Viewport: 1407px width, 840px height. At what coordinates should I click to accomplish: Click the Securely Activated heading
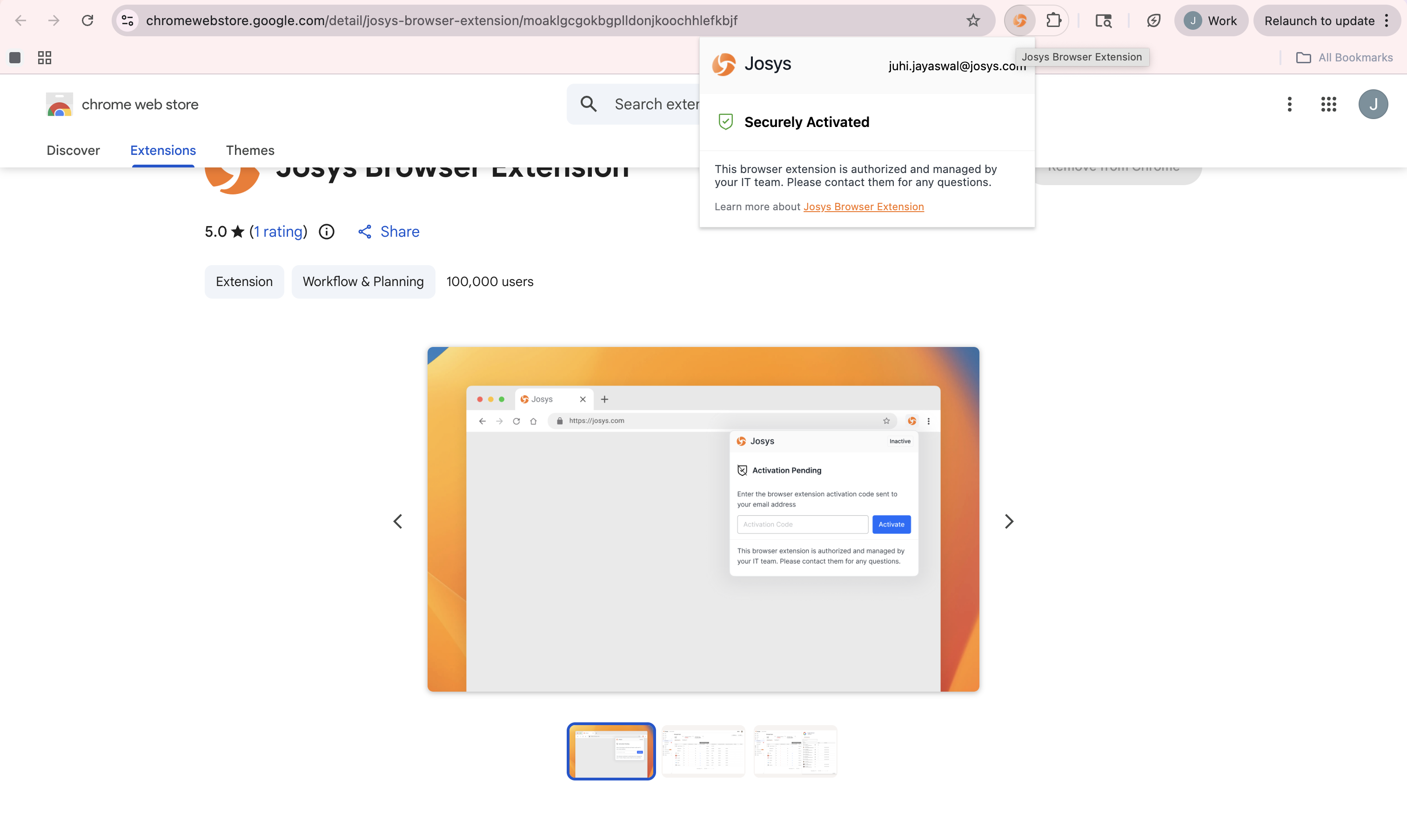coord(806,122)
